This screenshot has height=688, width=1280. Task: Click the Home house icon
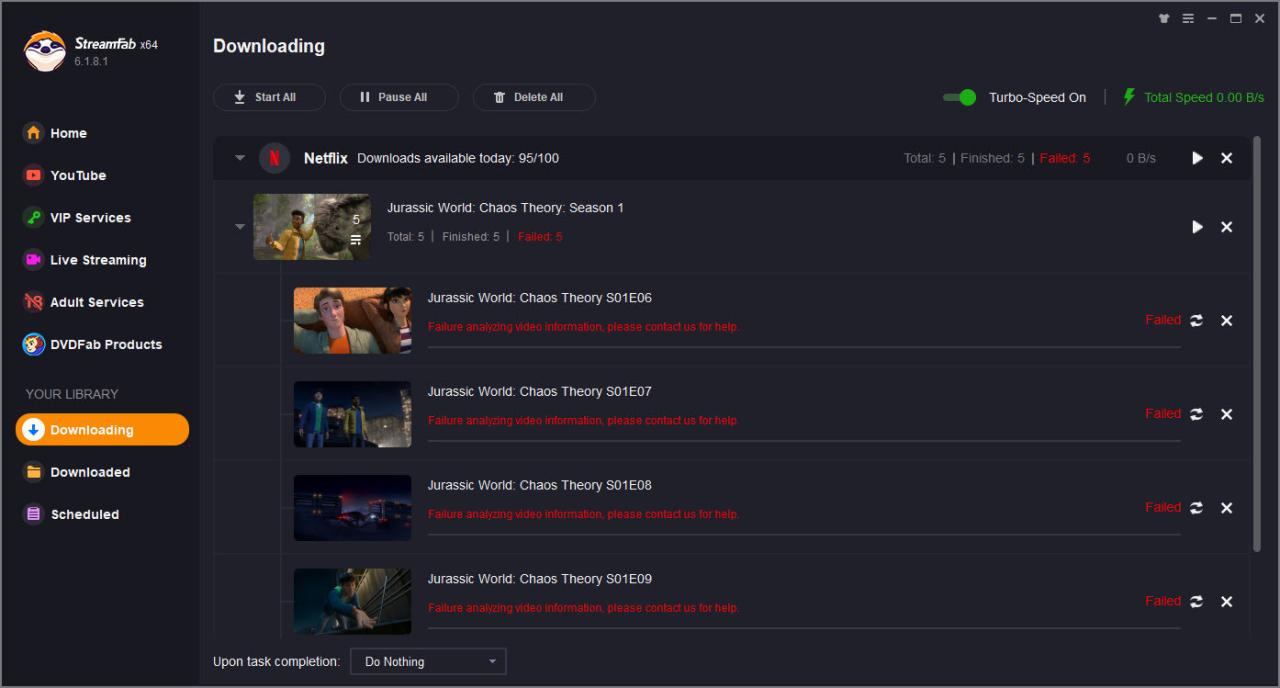pos(34,133)
